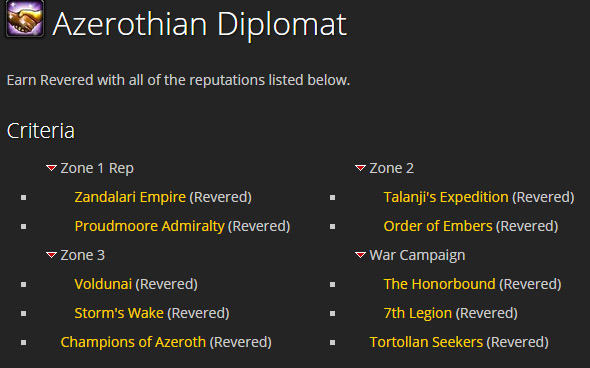This screenshot has height=368, width=590.
Task: Open Order of Embers link
Action: [438, 226]
